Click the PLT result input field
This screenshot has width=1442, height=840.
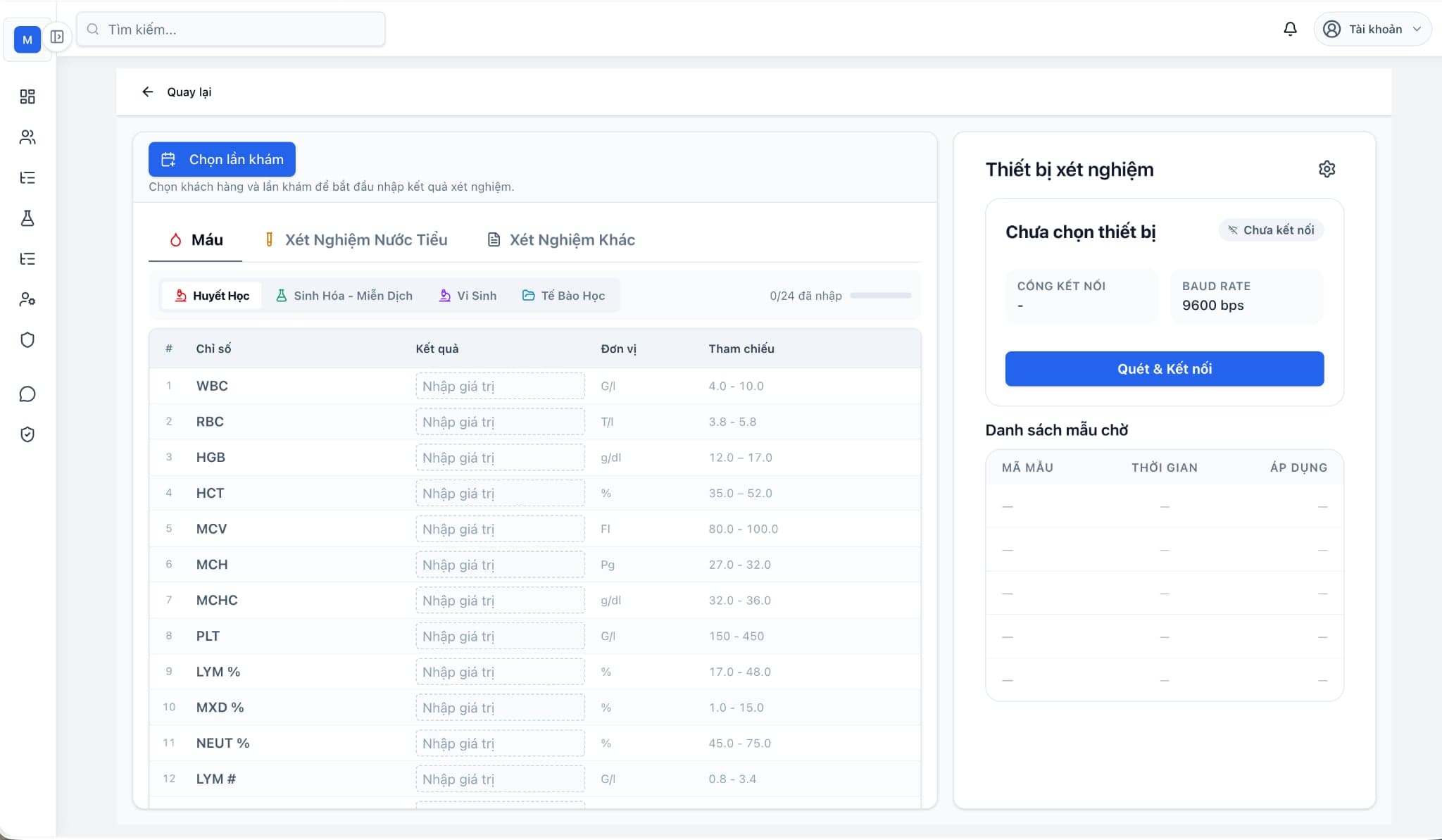coord(500,636)
